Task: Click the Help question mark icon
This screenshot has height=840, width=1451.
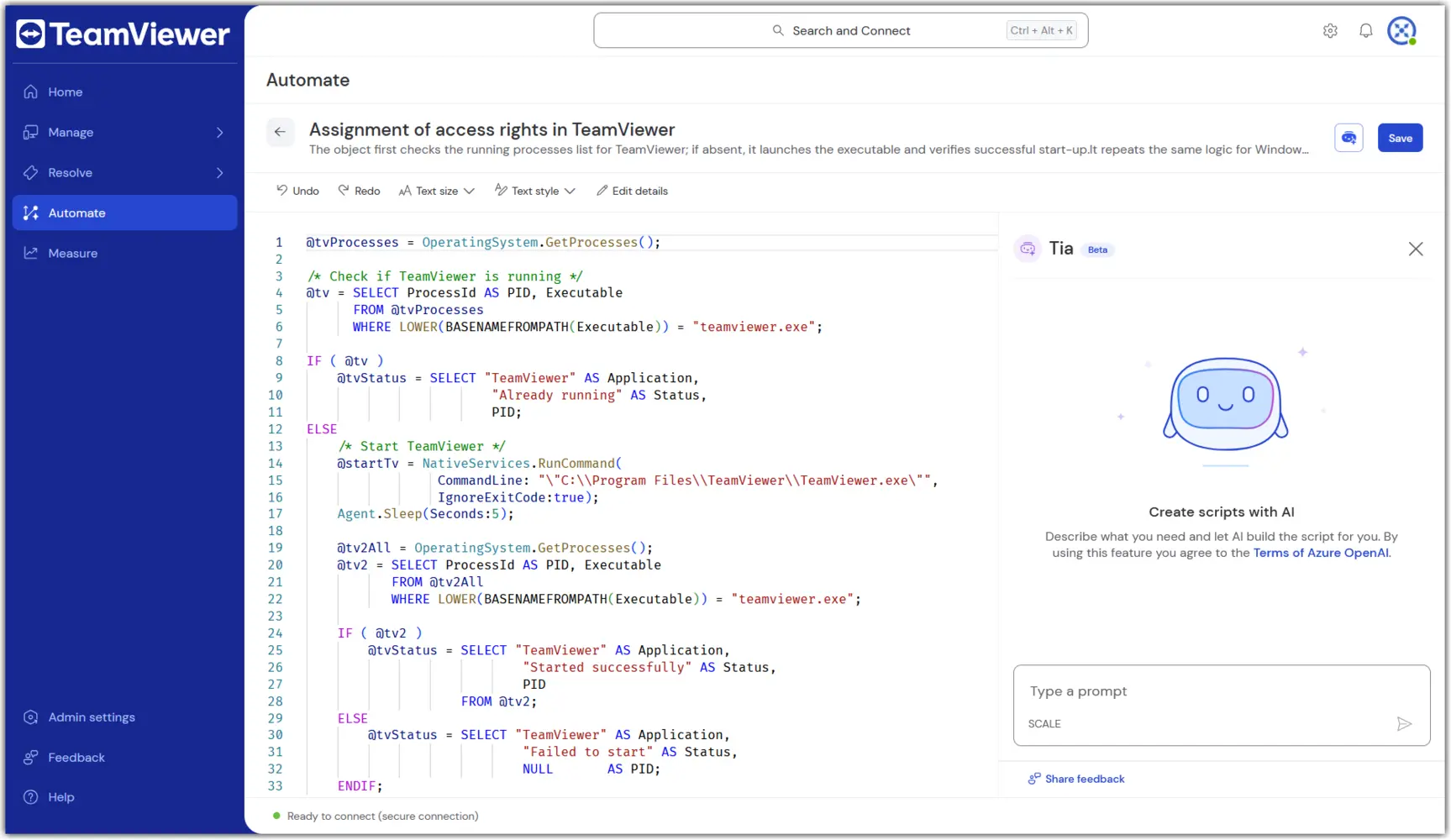Action: [x=31, y=796]
